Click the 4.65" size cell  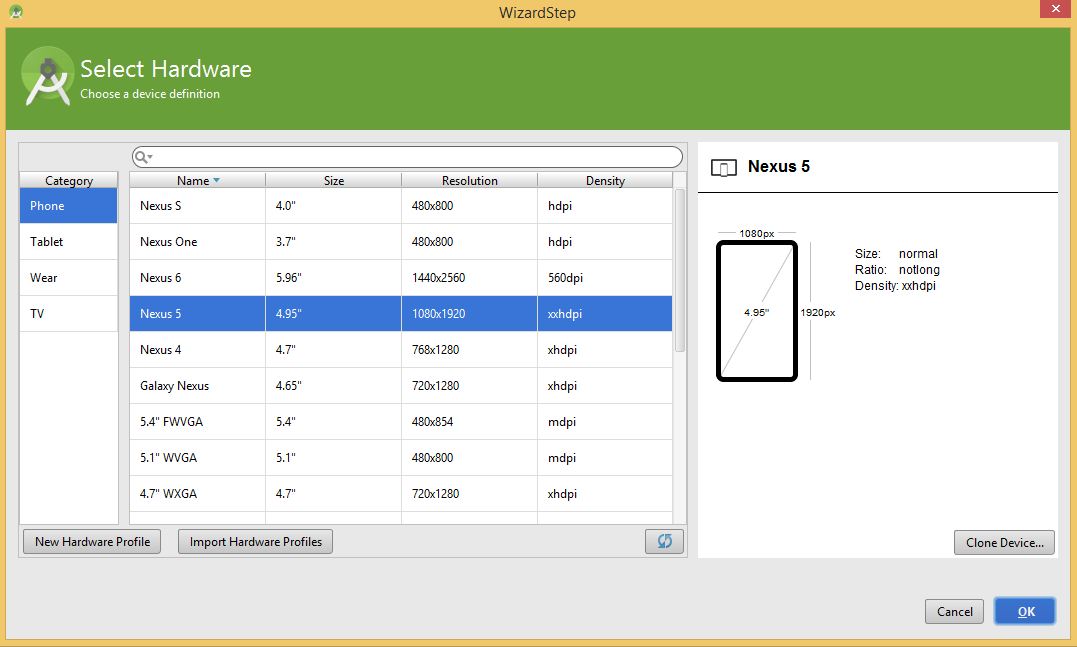tap(334, 385)
